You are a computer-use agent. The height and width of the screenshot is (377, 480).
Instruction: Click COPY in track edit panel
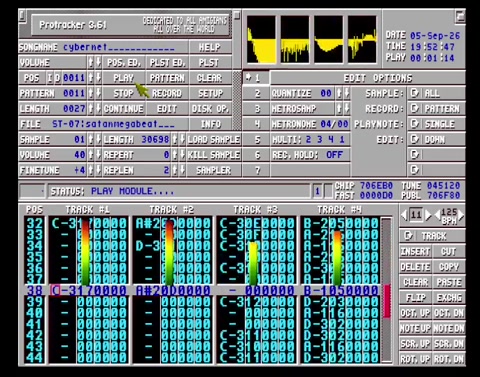(449, 267)
